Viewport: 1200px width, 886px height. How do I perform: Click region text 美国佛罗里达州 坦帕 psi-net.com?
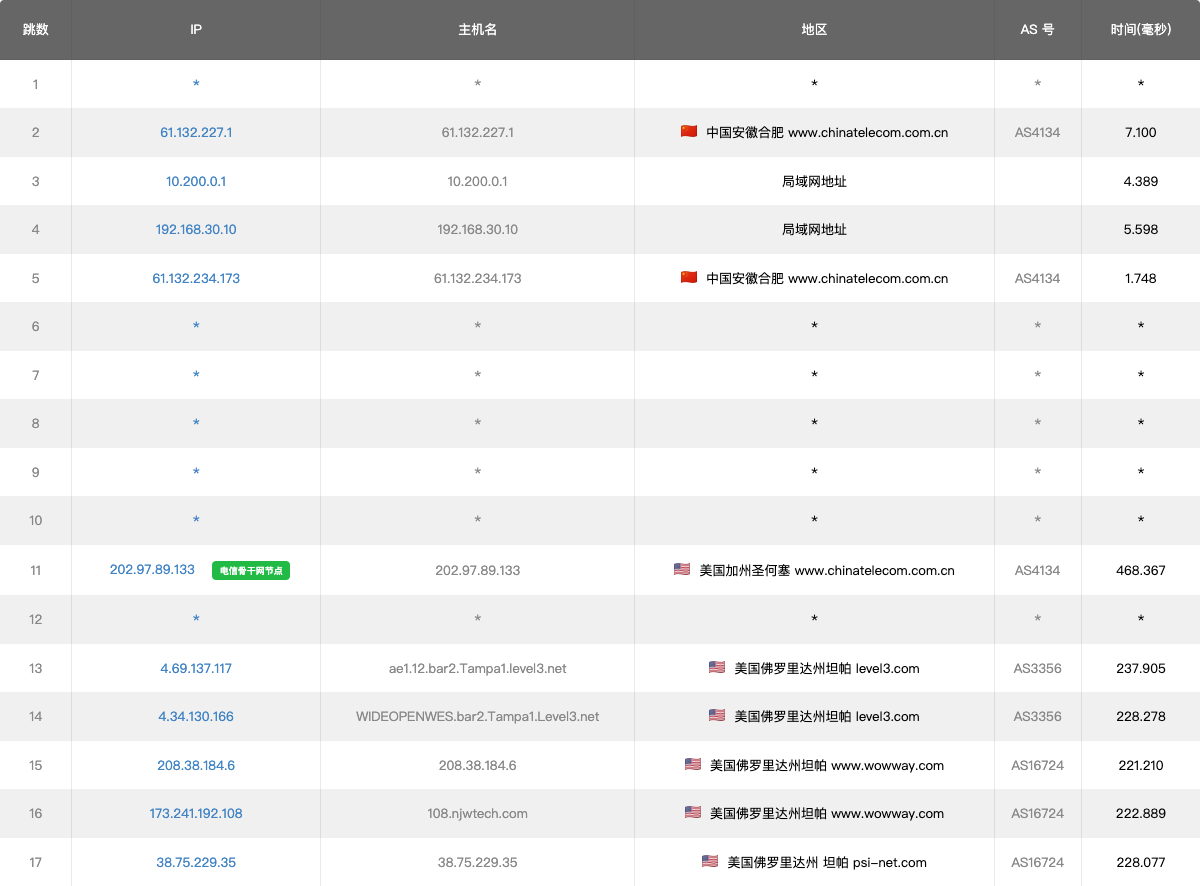pyautogui.click(x=827, y=862)
